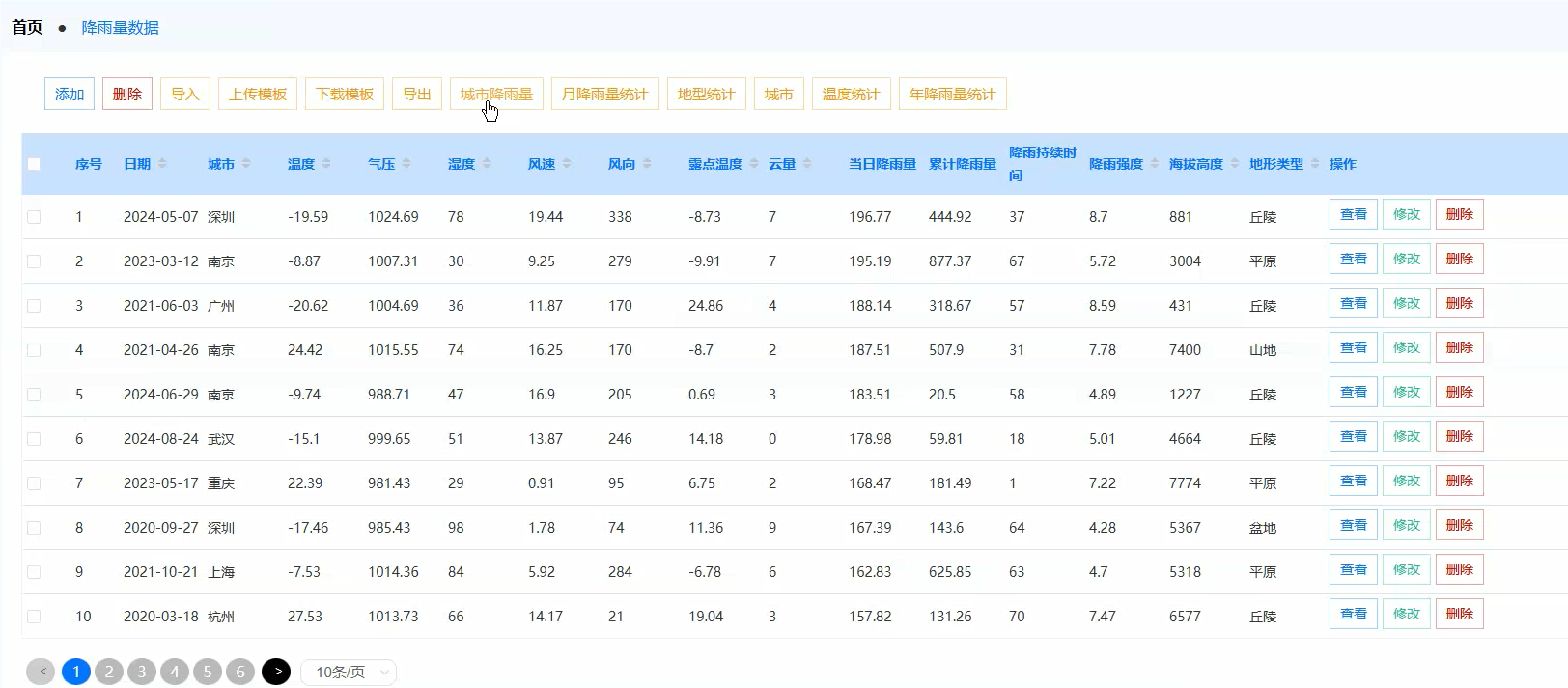Sort by 露点温度 column arrows

754,164
